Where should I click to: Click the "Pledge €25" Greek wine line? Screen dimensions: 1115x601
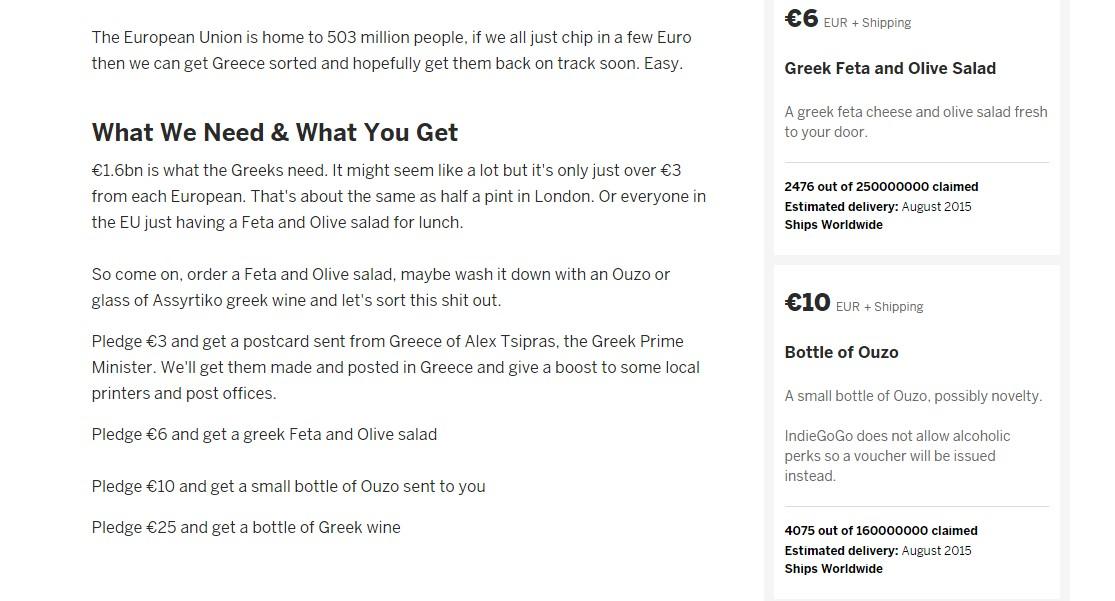click(246, 527)
